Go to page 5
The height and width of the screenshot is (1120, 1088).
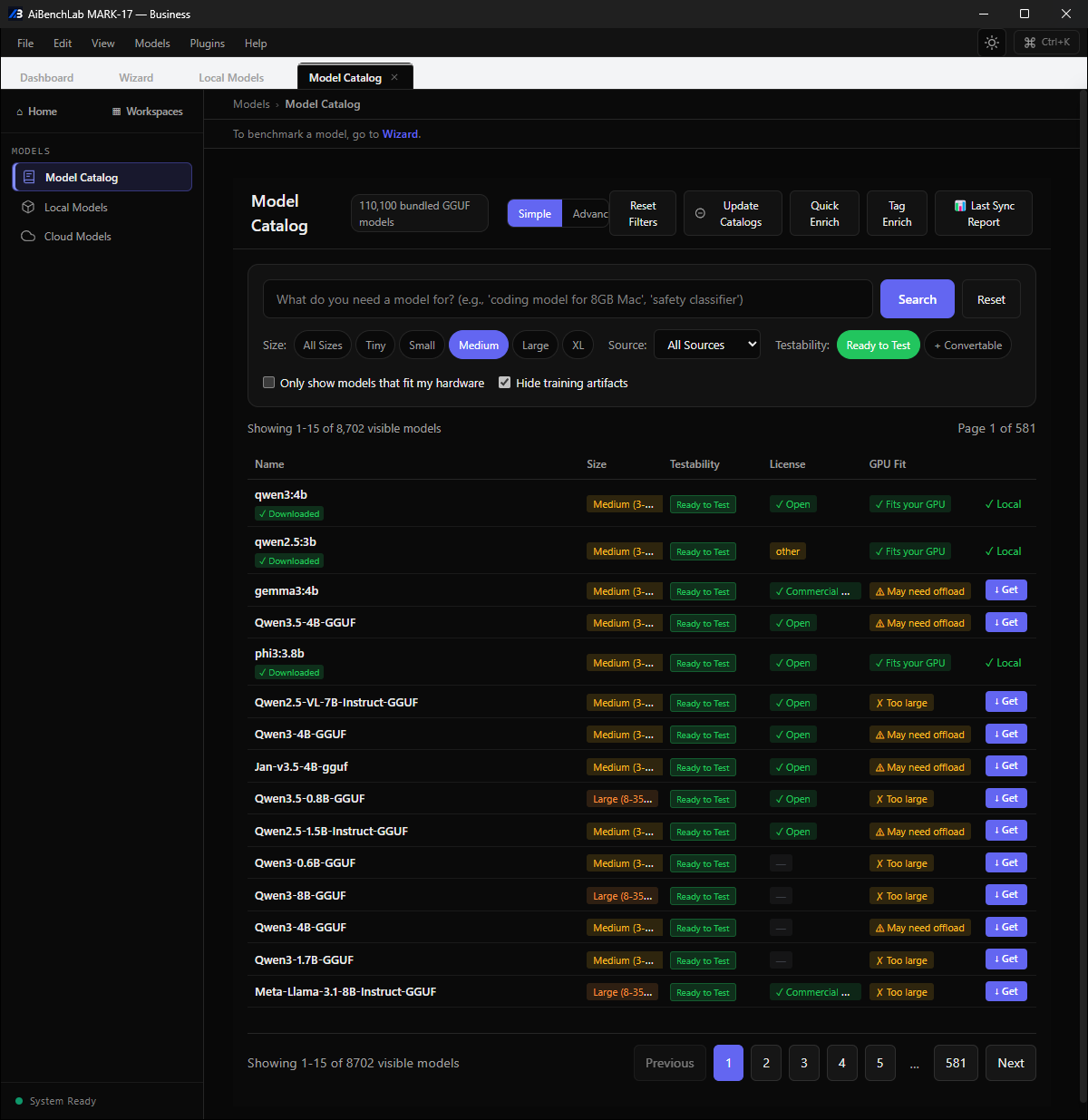[880, 1063]
